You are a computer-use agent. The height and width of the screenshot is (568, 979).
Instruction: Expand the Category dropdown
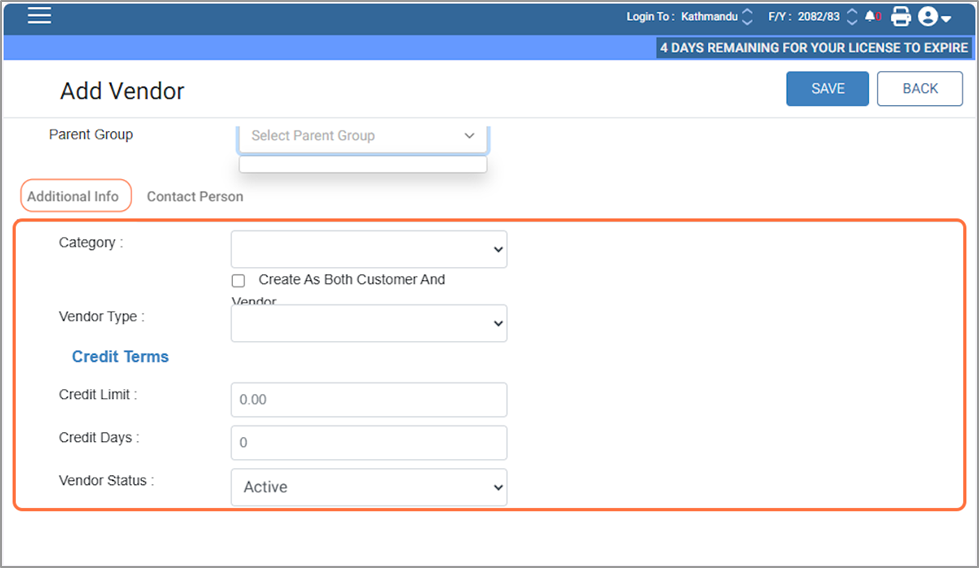(368, 249)
